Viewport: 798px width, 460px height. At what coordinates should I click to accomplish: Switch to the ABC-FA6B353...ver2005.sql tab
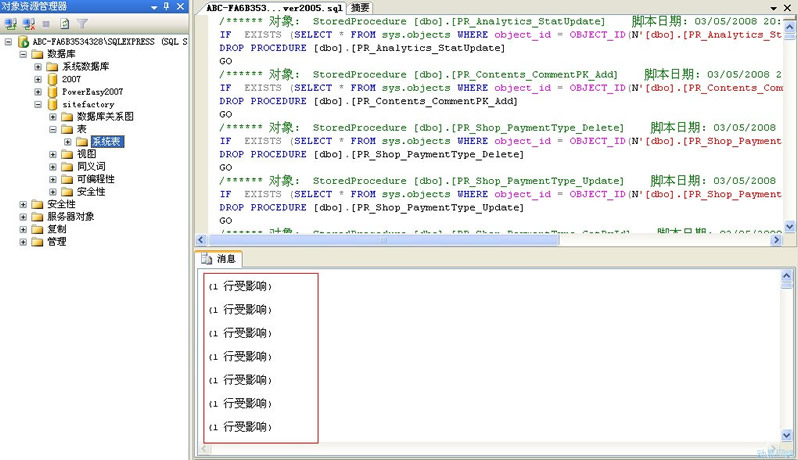(274, 8)
